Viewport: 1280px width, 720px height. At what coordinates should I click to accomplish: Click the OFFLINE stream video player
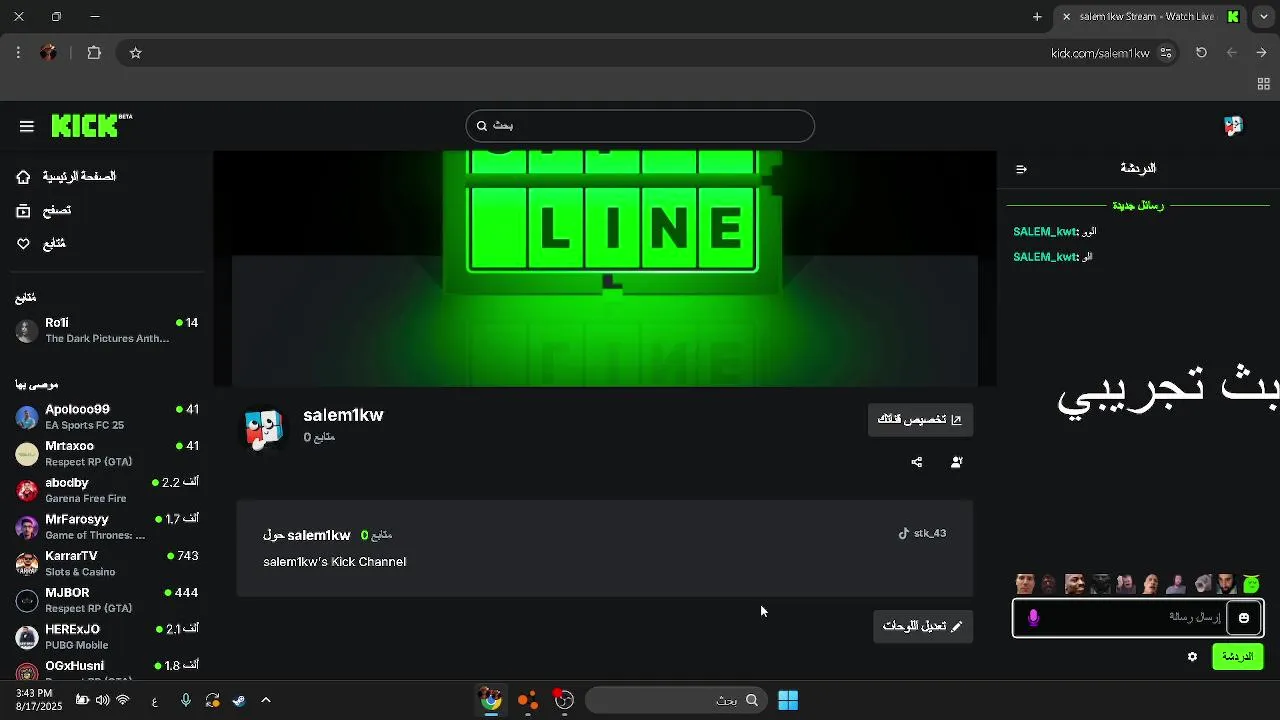tap(605, 268)
